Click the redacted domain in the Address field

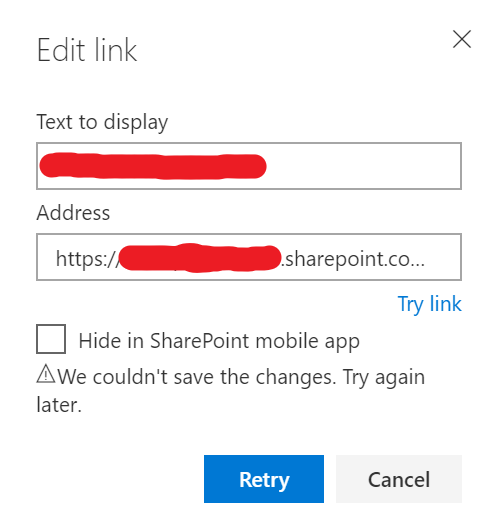200,258
